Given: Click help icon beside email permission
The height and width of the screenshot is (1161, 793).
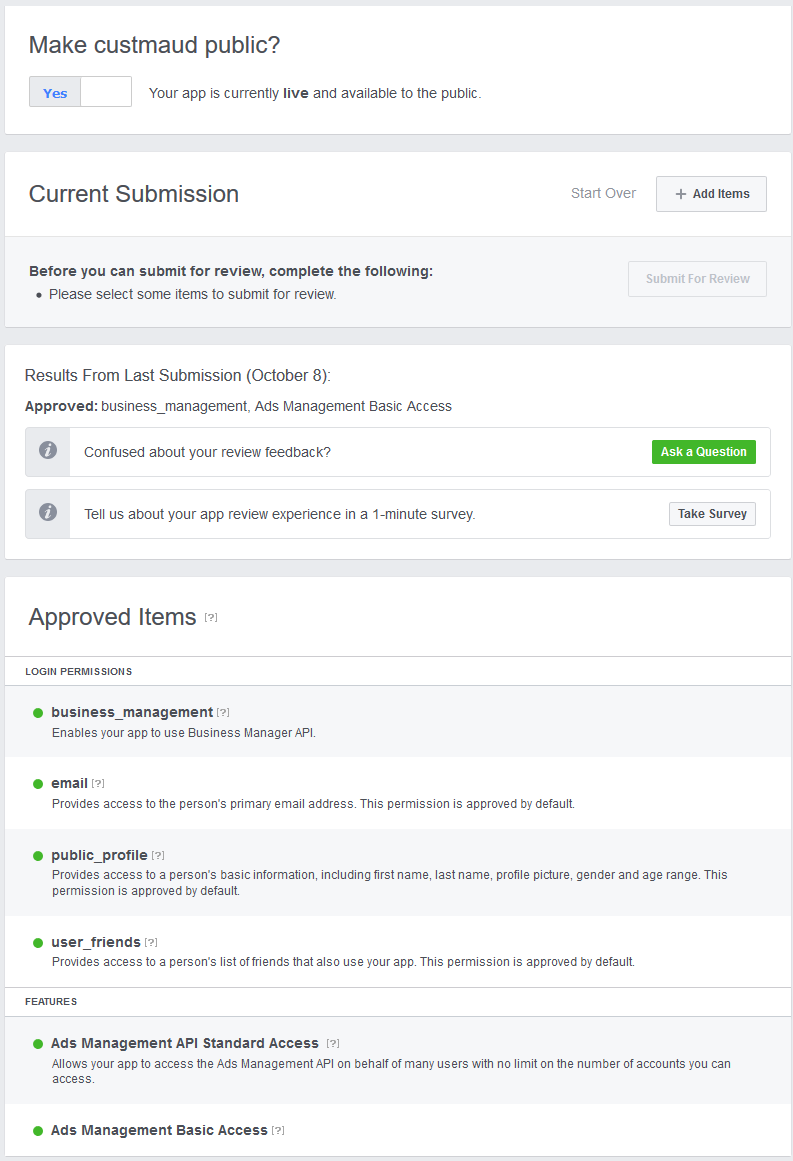Looking at the screenshot, I should (98, 783).
